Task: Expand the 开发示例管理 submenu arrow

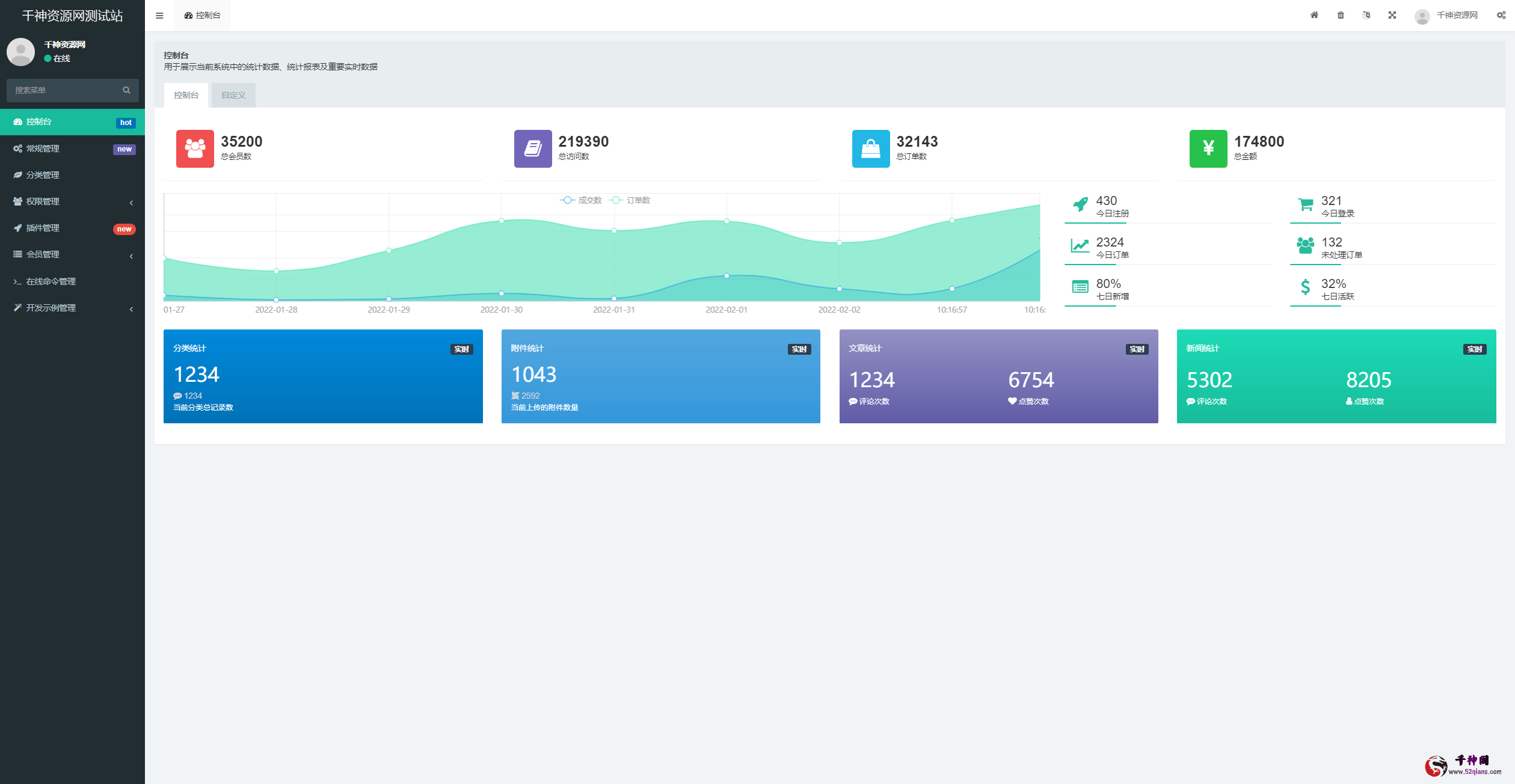Action: pyautogui.click(x=131, y=309)
